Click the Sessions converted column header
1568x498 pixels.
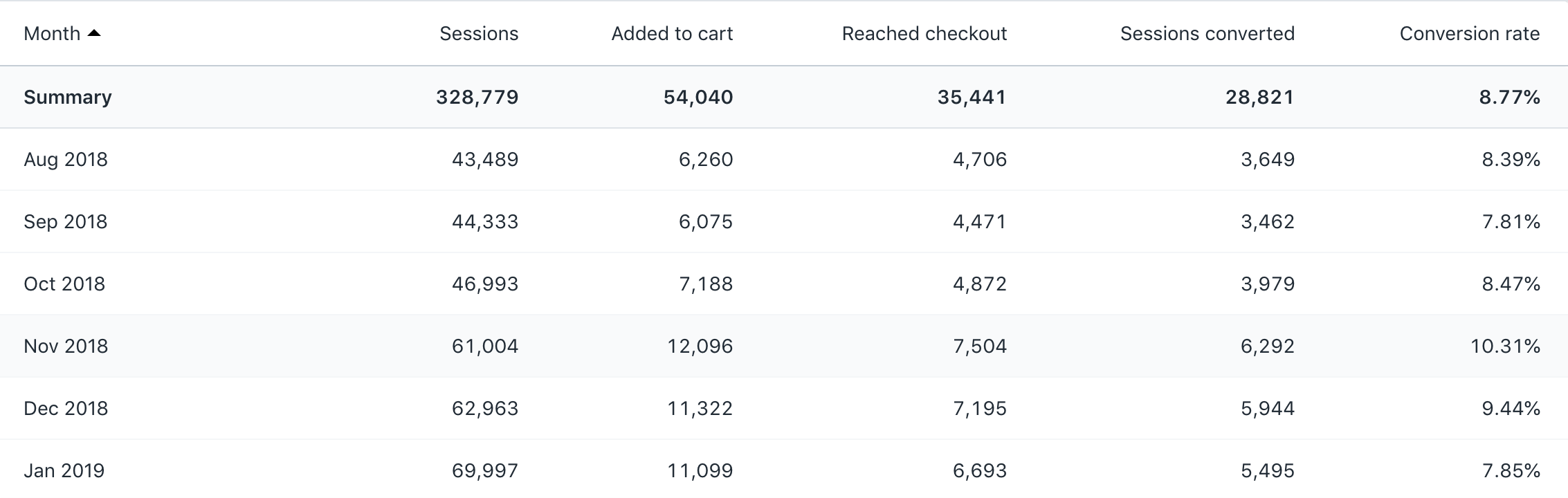pos(1207,33)
